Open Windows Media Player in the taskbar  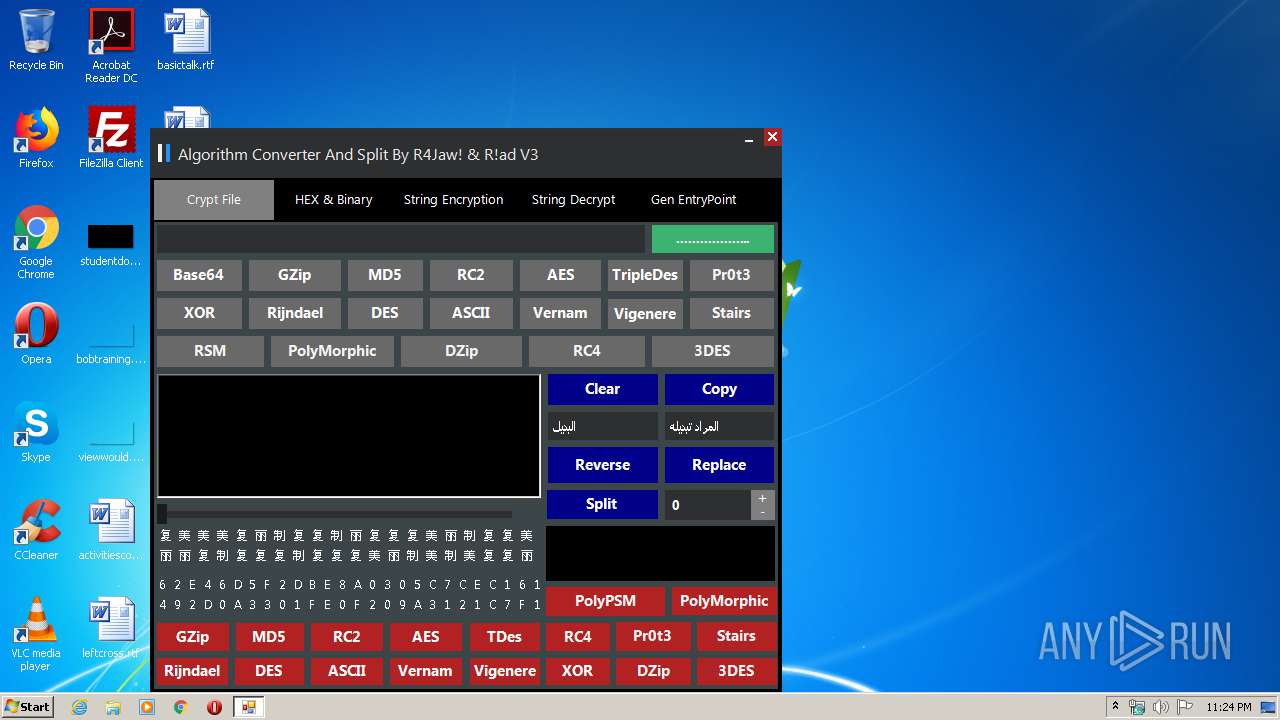147,707
